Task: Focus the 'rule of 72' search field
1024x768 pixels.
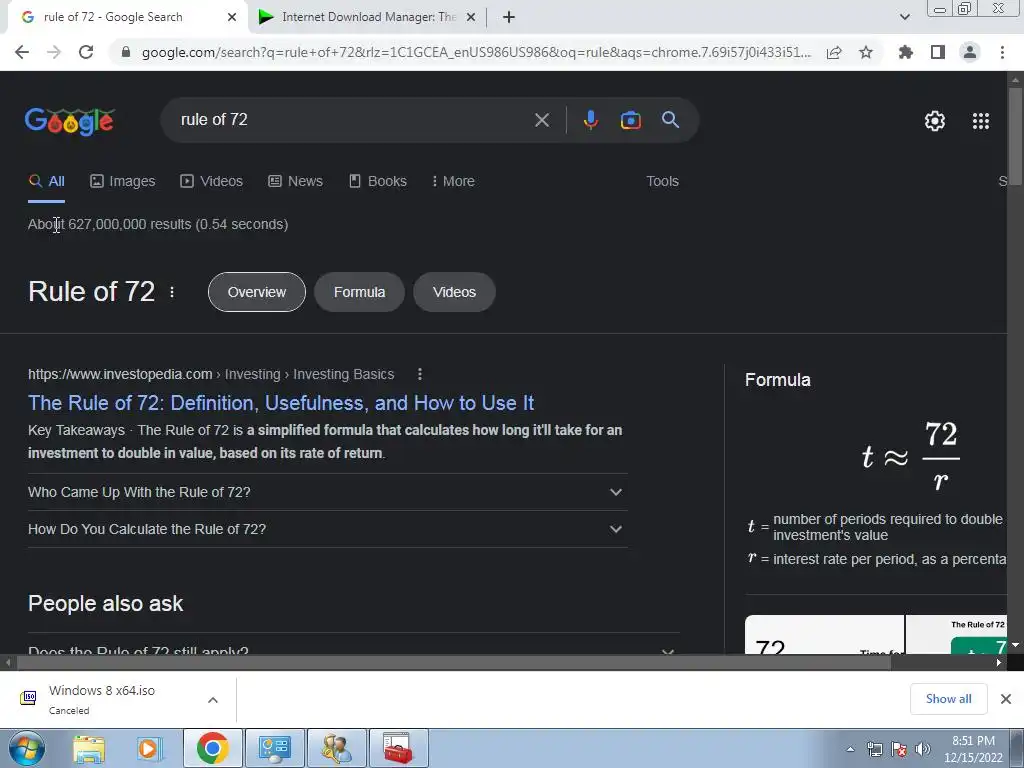Action: click(x=346, y=120)
